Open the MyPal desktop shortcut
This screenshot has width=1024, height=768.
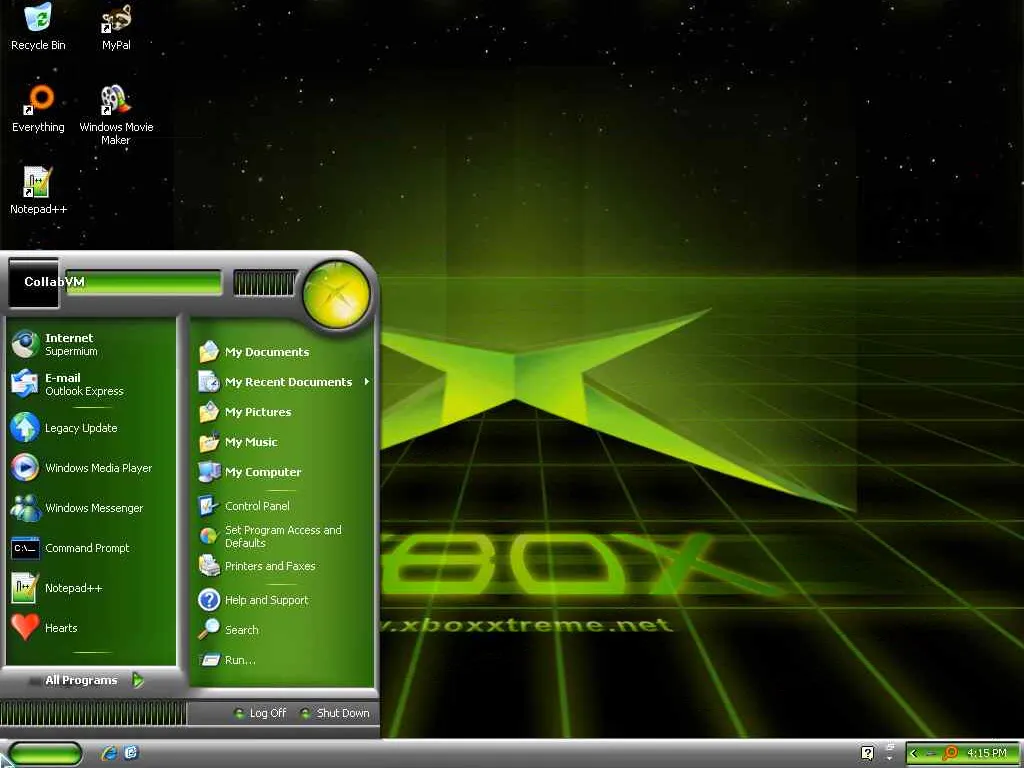pyautogui.click(x=116, y=26)
